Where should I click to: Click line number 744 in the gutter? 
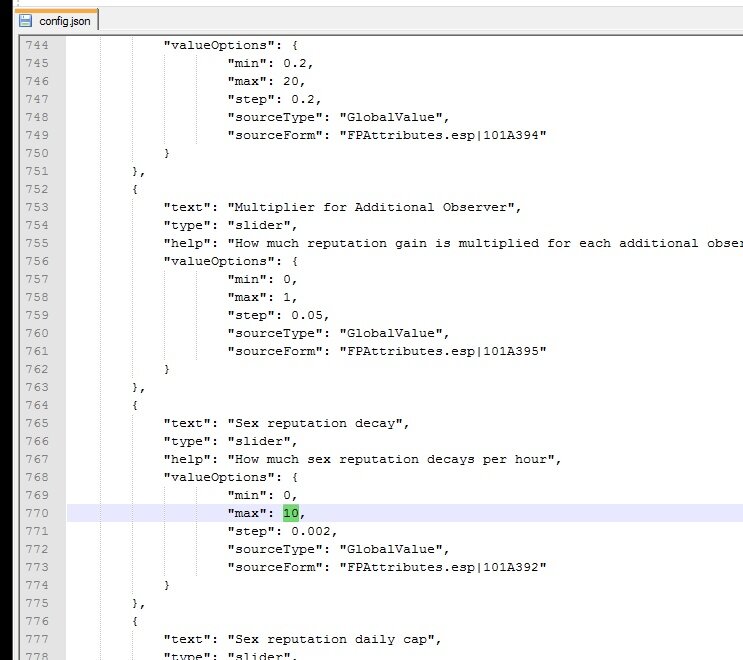[37, 45]
